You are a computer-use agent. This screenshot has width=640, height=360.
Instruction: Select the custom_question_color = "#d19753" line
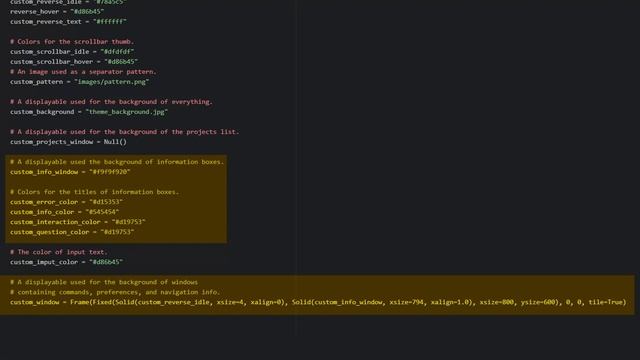72,232
